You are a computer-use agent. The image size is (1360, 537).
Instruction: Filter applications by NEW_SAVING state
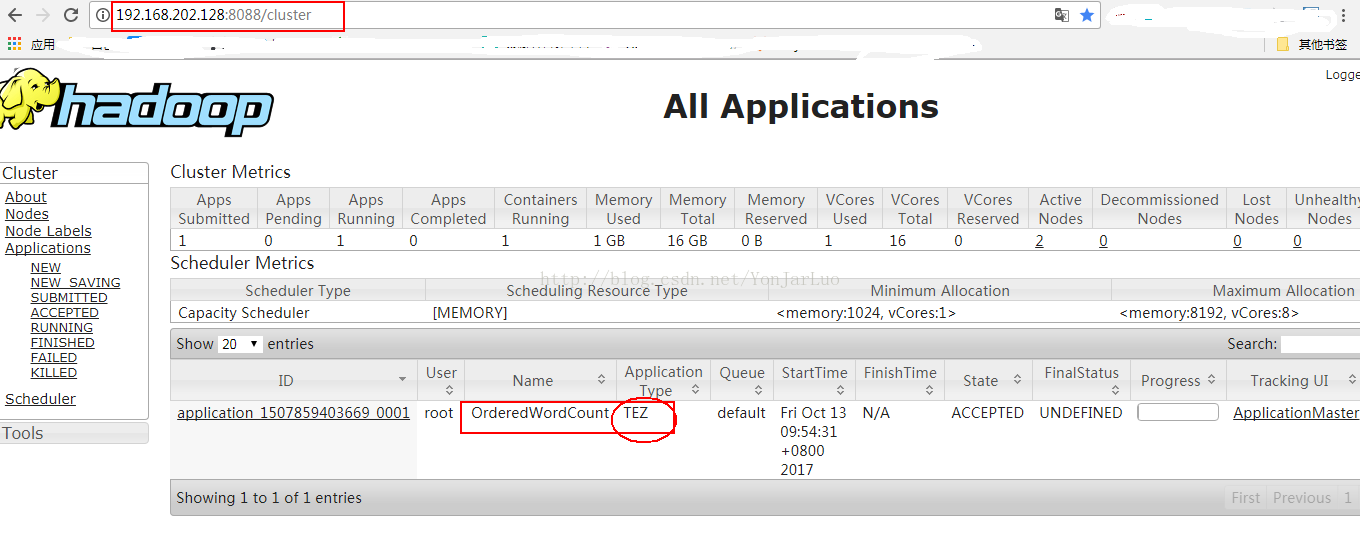click(x=75, y=283)
